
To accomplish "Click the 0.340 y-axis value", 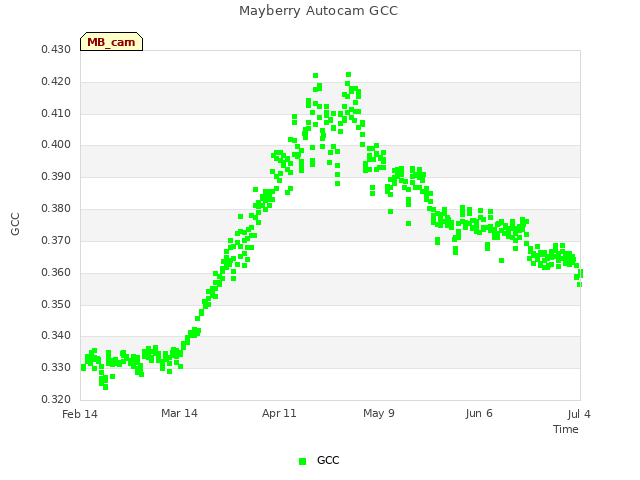I will pos(56,336).
